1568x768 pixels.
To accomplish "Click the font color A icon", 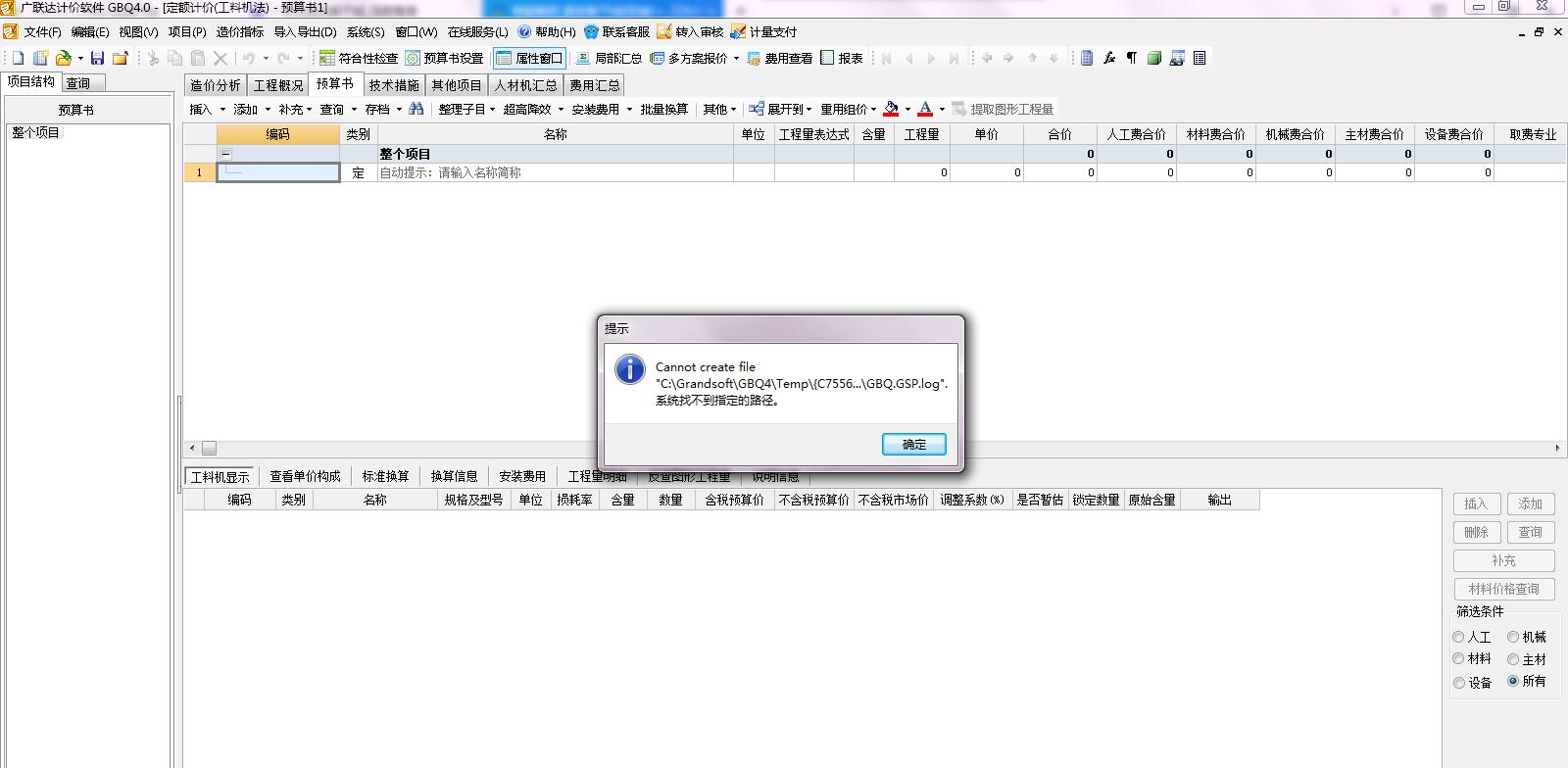I will [925, 109].
